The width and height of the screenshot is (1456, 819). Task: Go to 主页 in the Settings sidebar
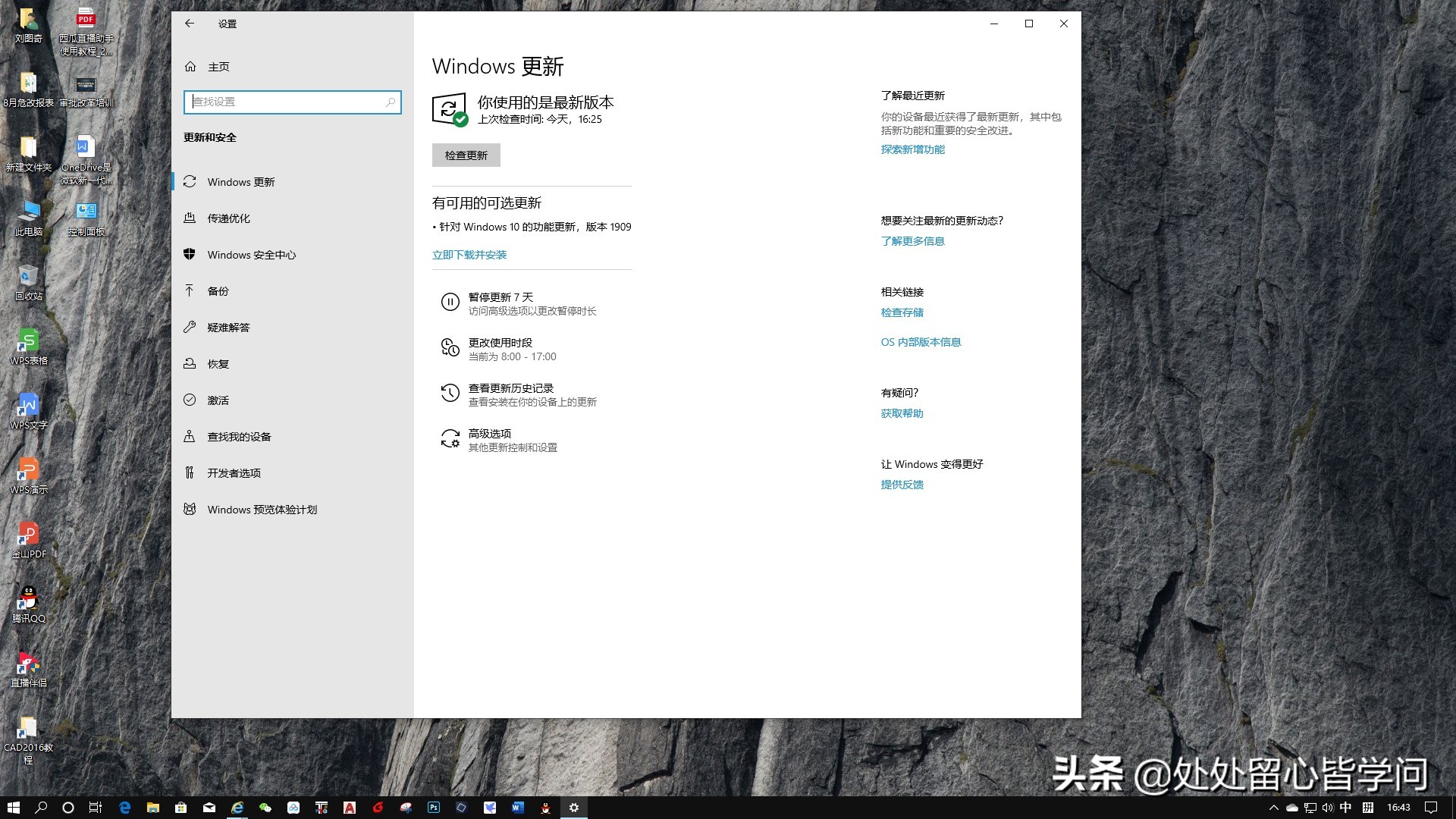pyautogui.click(x=218, y=67)
